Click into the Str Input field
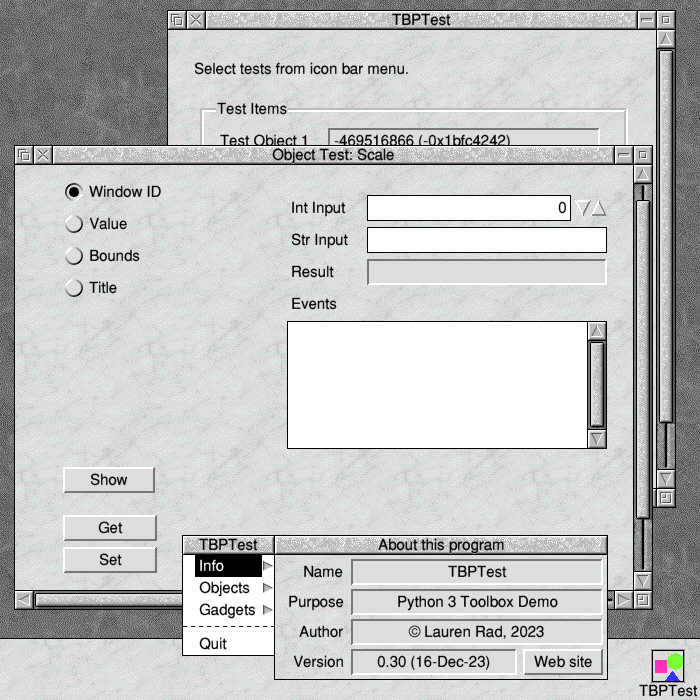The image size is (700, 700). tap(487, 240)
